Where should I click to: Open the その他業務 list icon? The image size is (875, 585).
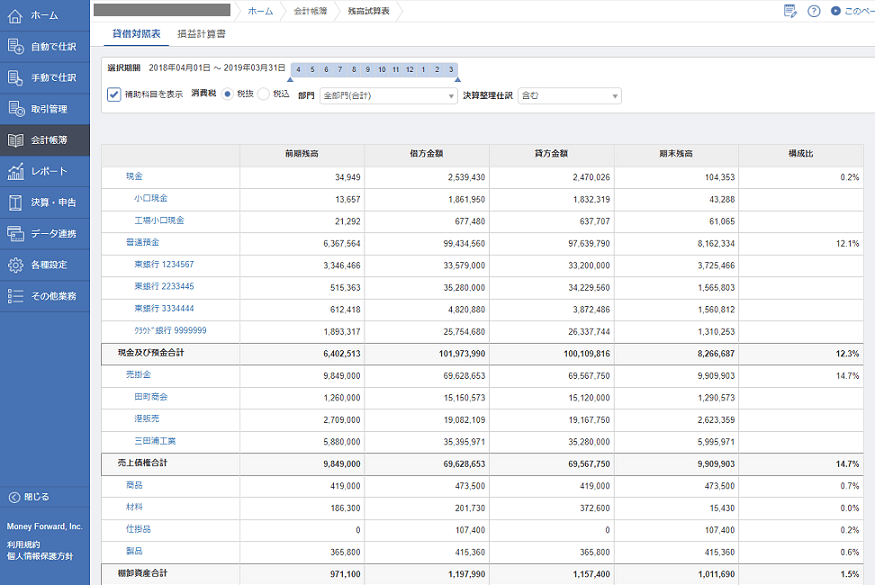pyautogui.click(x=15, y=296)
